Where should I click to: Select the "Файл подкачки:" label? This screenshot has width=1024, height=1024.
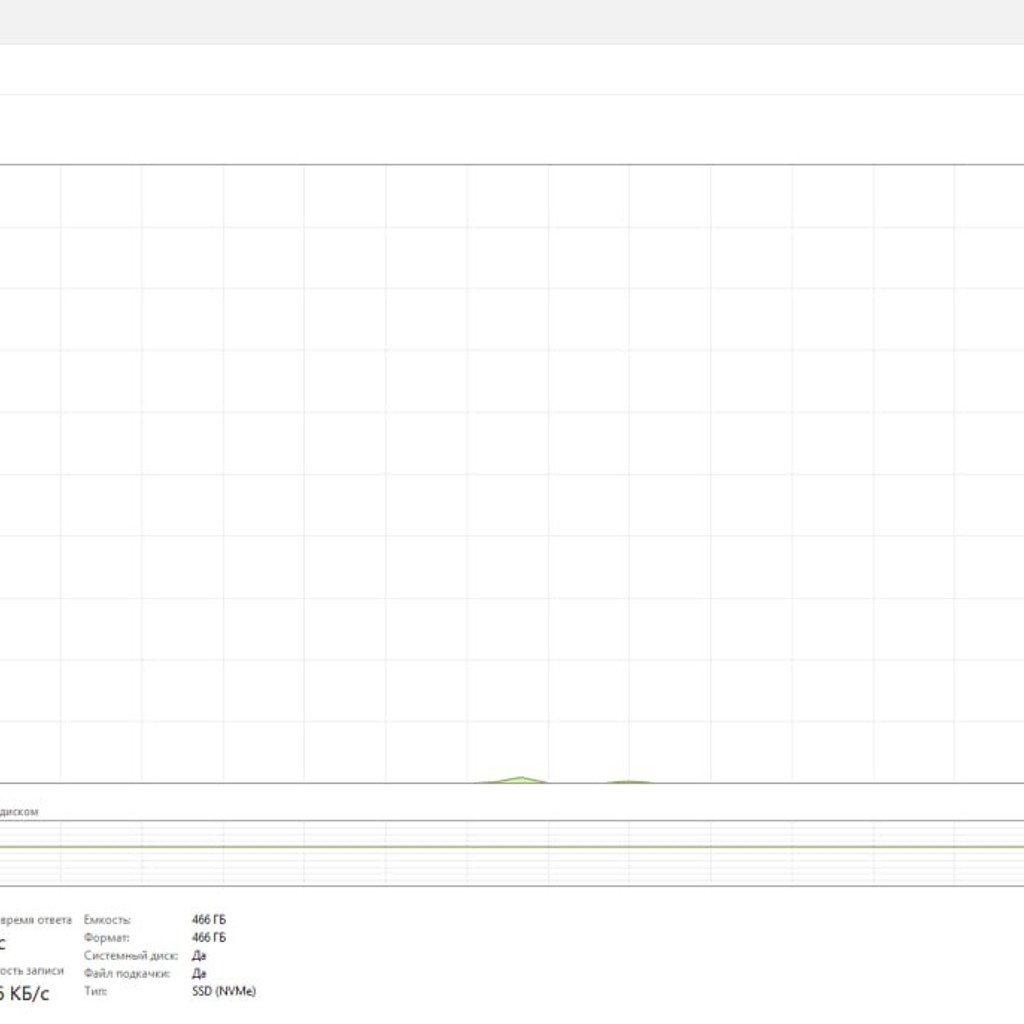[x=127, y=973]
